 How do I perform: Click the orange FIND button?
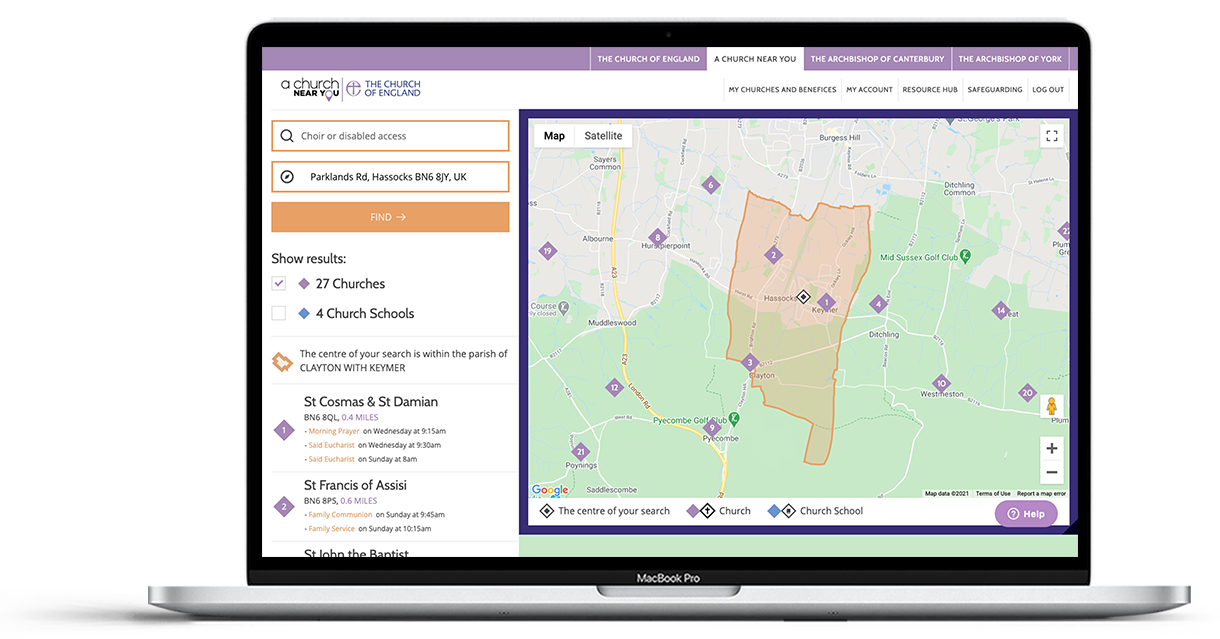tap(390, 217)
